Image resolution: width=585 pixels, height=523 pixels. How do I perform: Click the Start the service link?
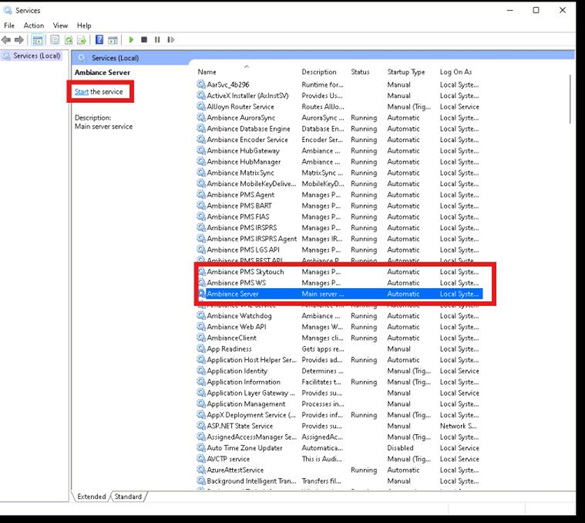click(x=81, y=92)
